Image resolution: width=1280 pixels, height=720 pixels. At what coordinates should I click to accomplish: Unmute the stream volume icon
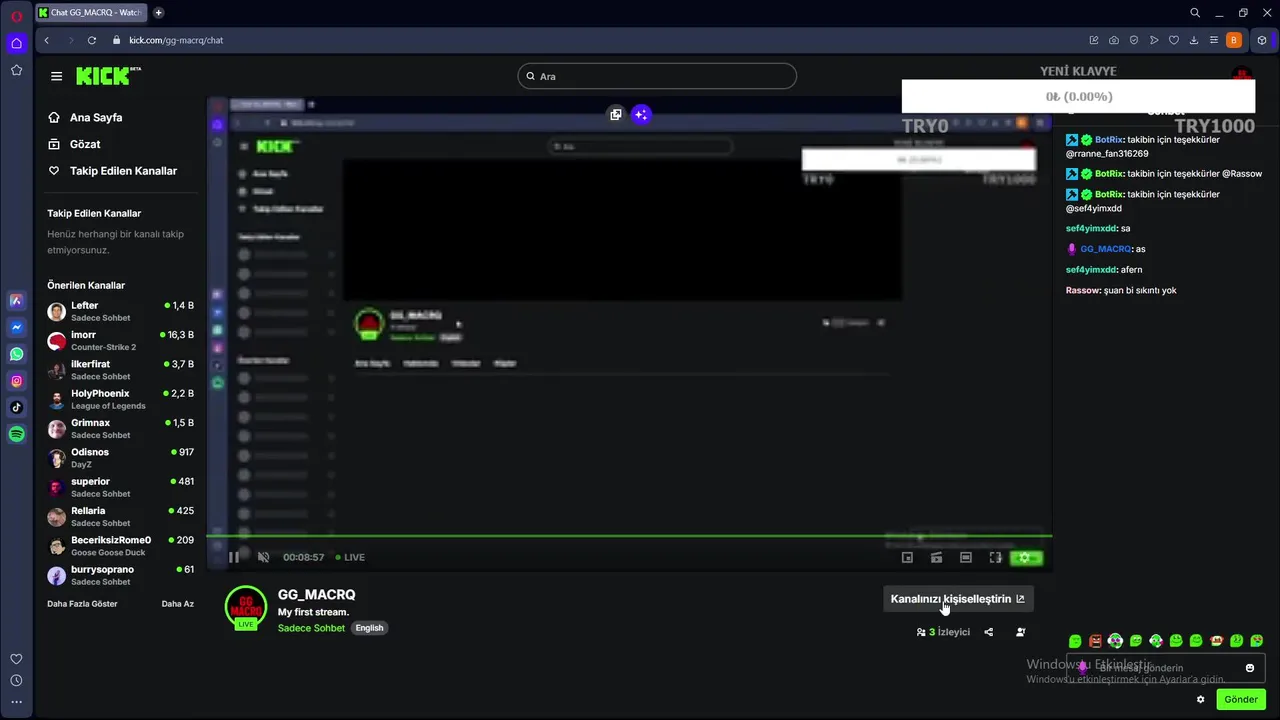click(263, 557)
